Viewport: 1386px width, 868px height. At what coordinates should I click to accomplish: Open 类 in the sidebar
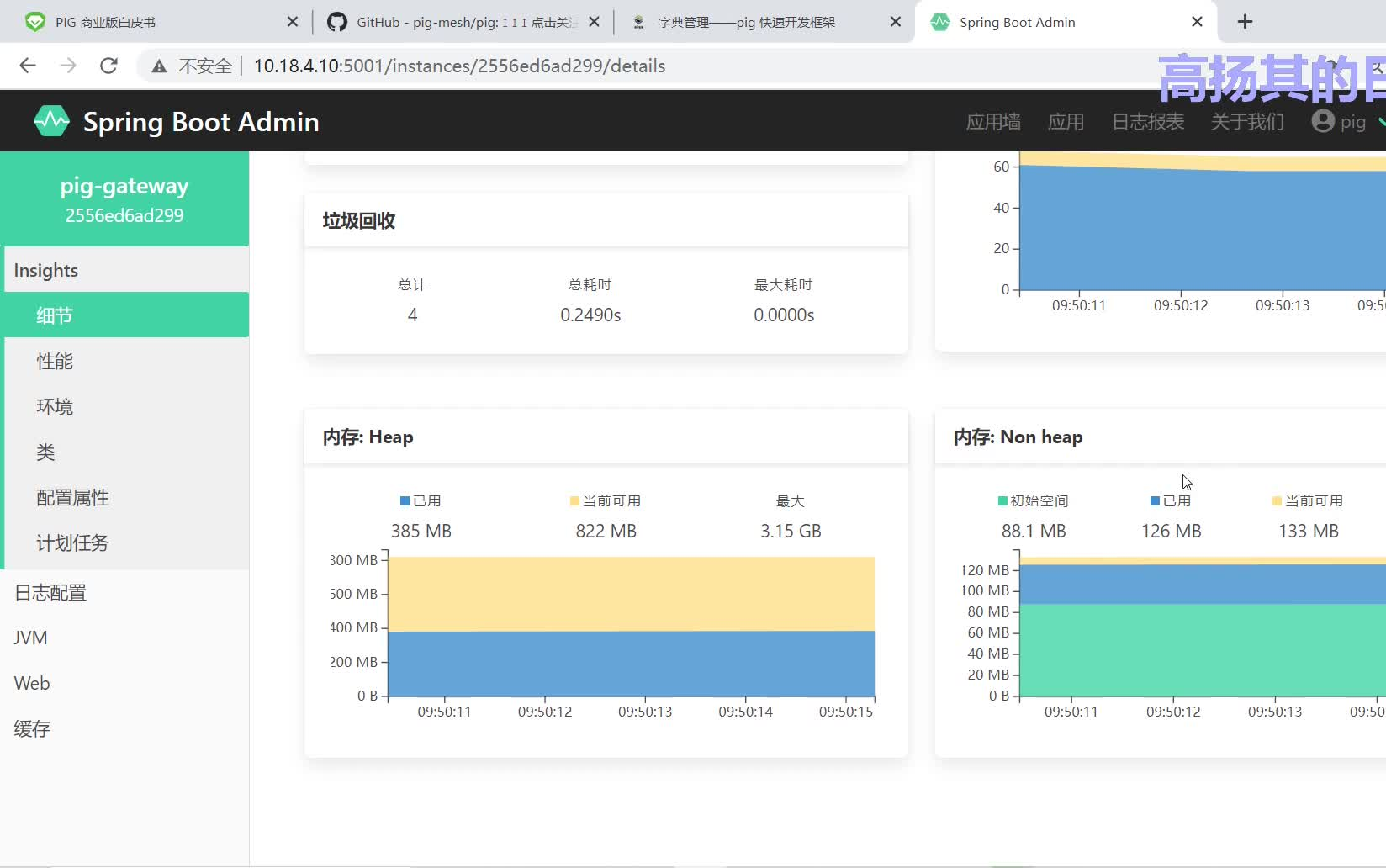tap(126, 452)
